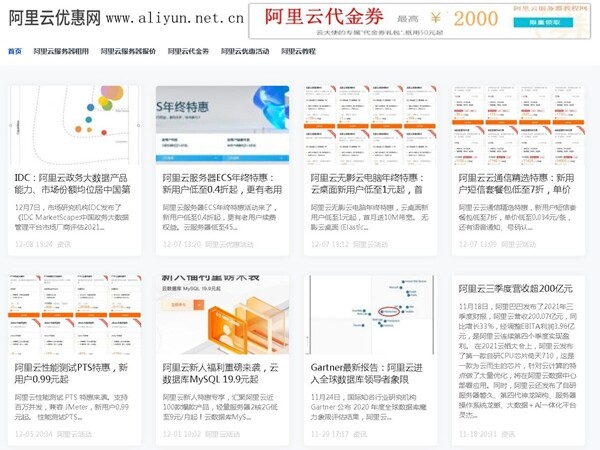Open the 云通信精选特惠 article thumbnail
600x450 pixels.
(518, 125)
